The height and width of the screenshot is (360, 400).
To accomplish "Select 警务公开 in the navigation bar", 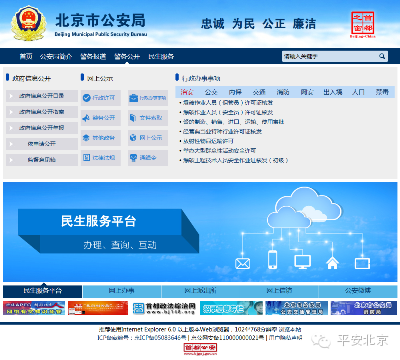I will point(127,56).
